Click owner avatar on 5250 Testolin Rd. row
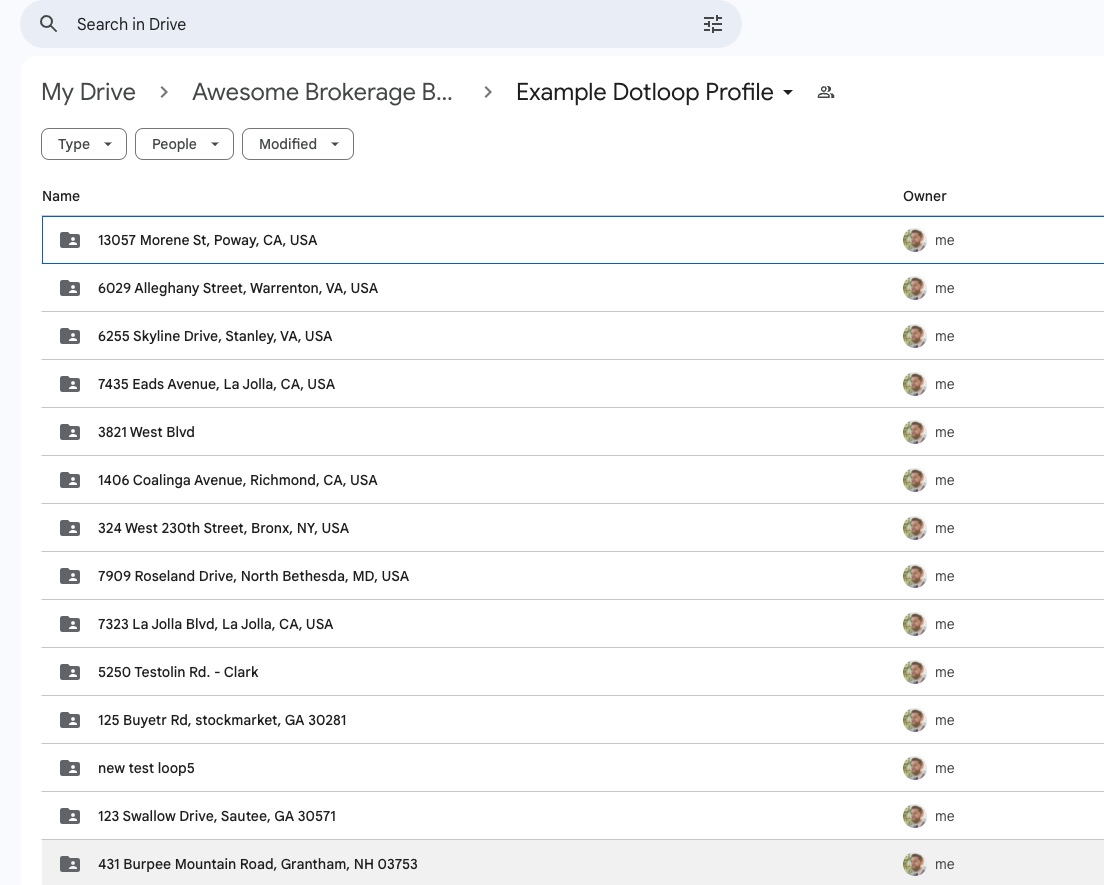 [914, 672]
